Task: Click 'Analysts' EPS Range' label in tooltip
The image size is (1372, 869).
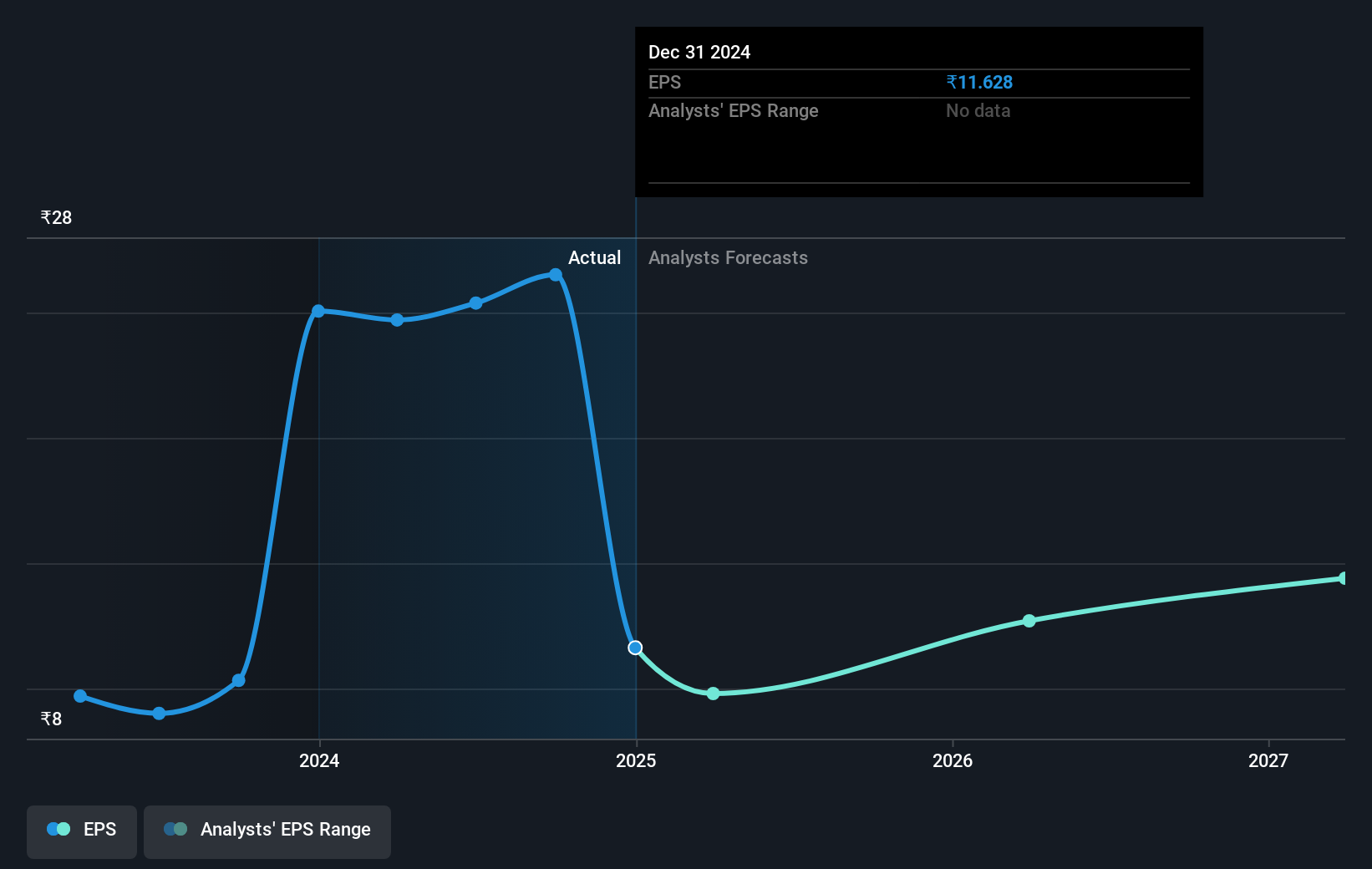Action: tap(733, 110)
